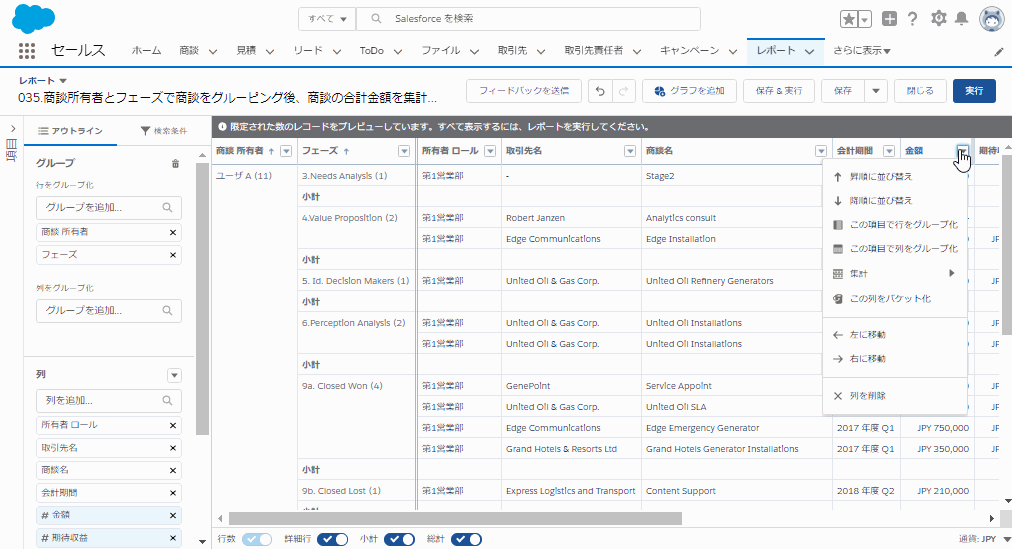The height and width of the screenshot is (549, 1012).
Task: Go to the ホーム navigation tab
Action: pos(147,50)
